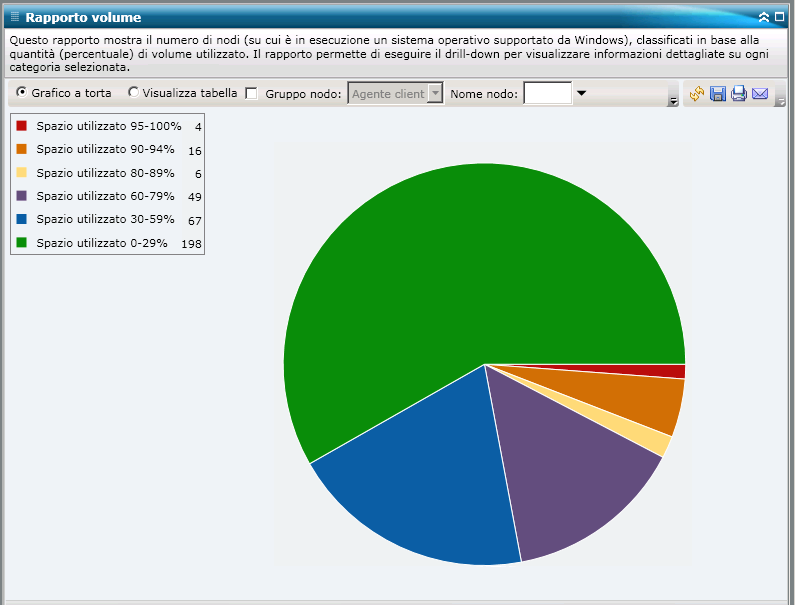Click the Nome nodo input field
The height and width of the screenshot is (605, 796).
pos(548,93)
